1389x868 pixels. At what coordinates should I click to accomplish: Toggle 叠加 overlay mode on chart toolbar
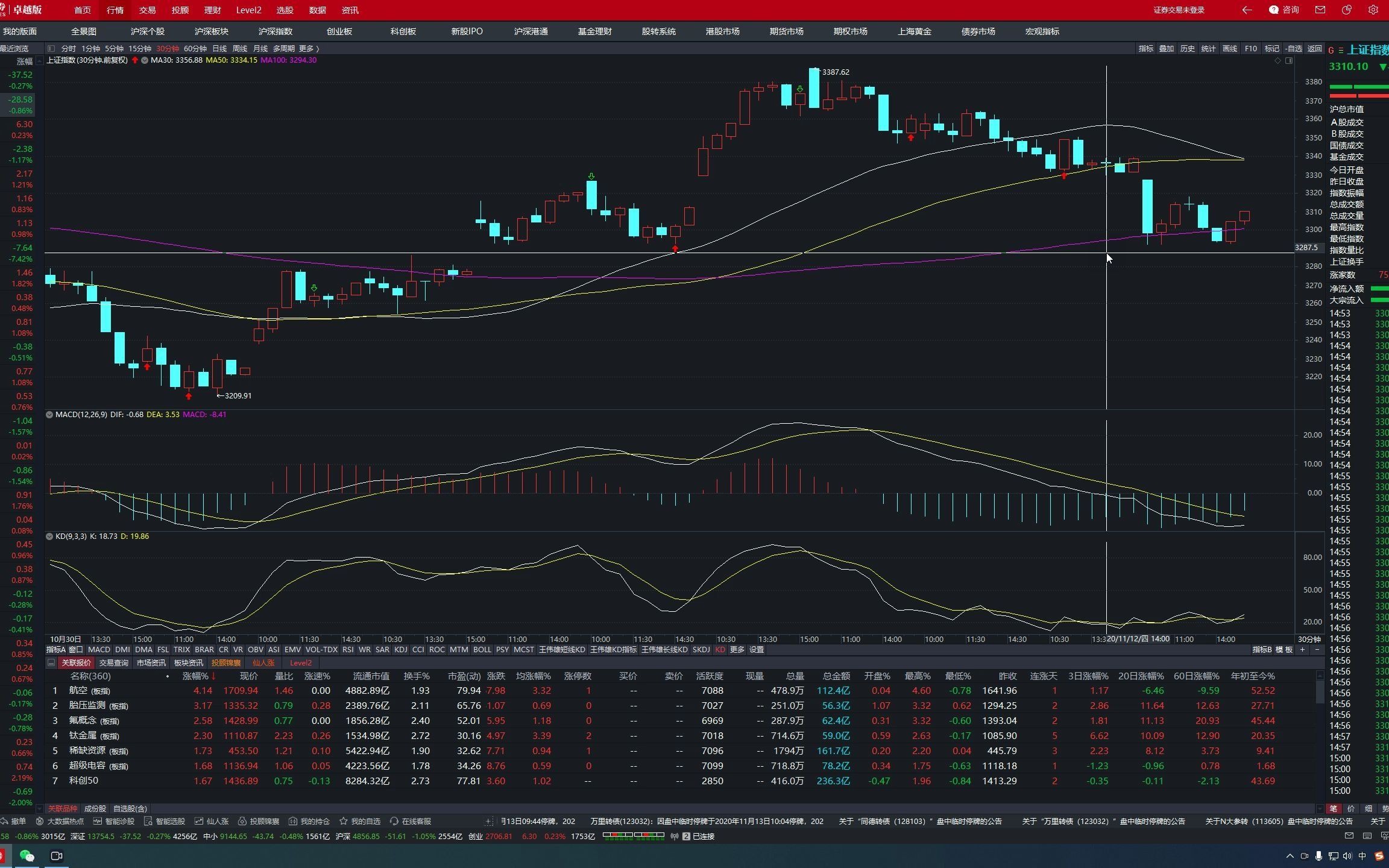[x=1167, y=48]
